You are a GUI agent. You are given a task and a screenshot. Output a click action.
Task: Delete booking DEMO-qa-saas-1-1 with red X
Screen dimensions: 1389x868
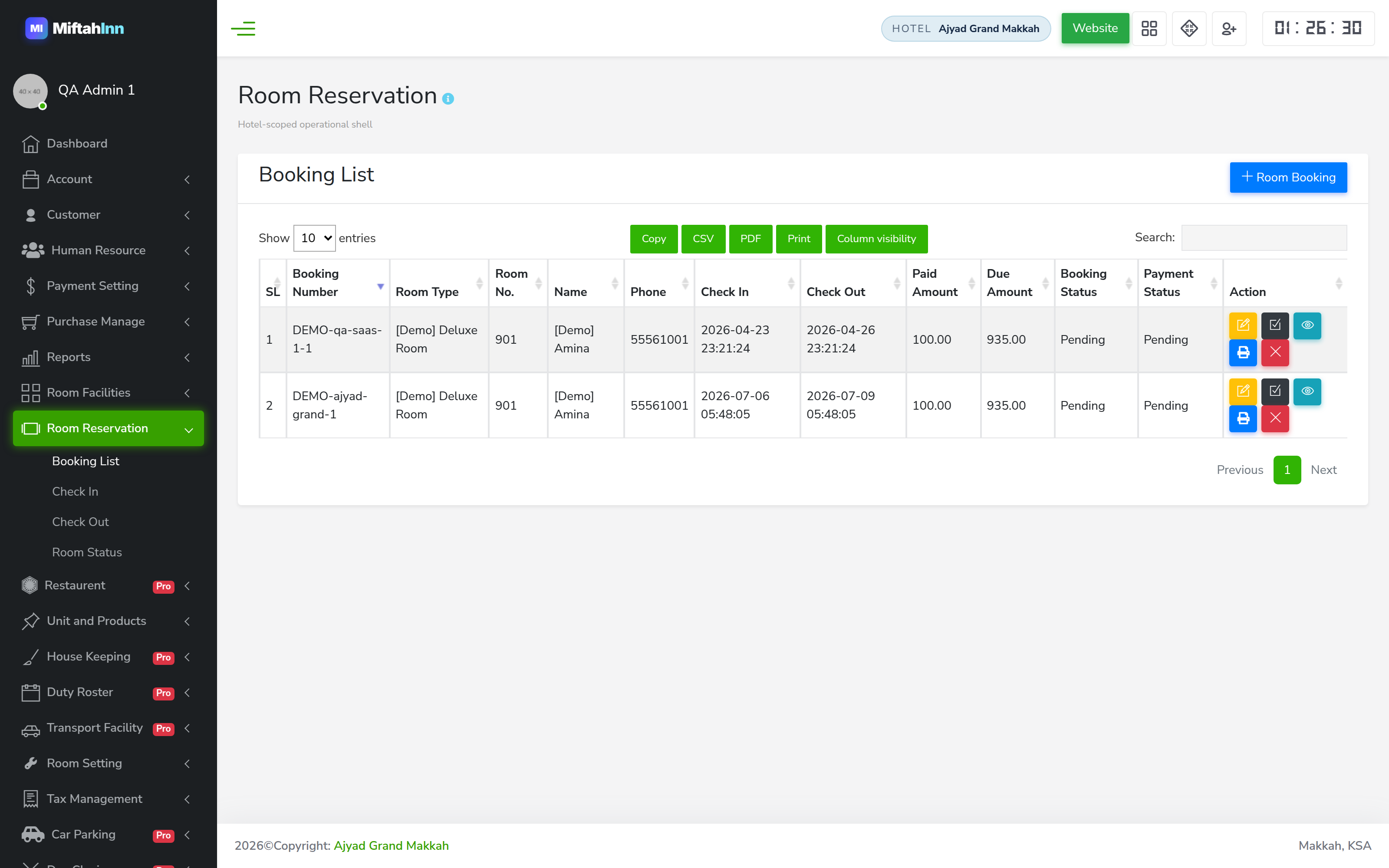[x=1275, y=352]
